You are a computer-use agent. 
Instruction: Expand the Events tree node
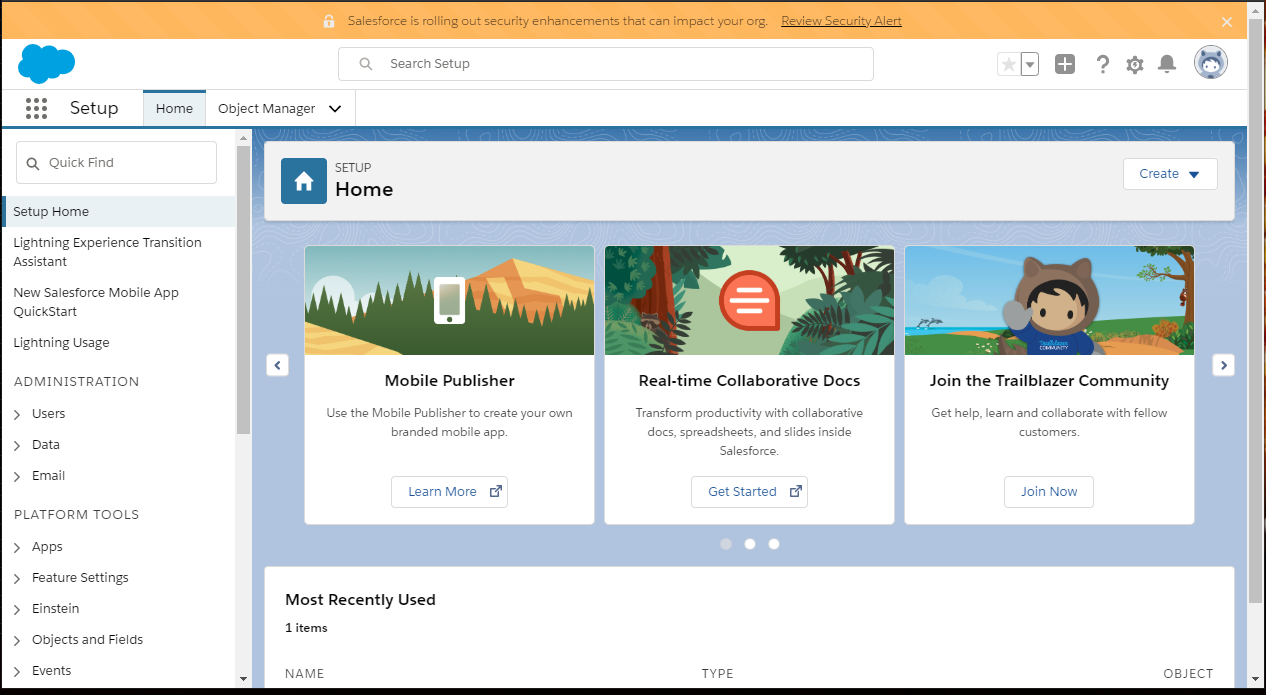[x=17, y=671]
